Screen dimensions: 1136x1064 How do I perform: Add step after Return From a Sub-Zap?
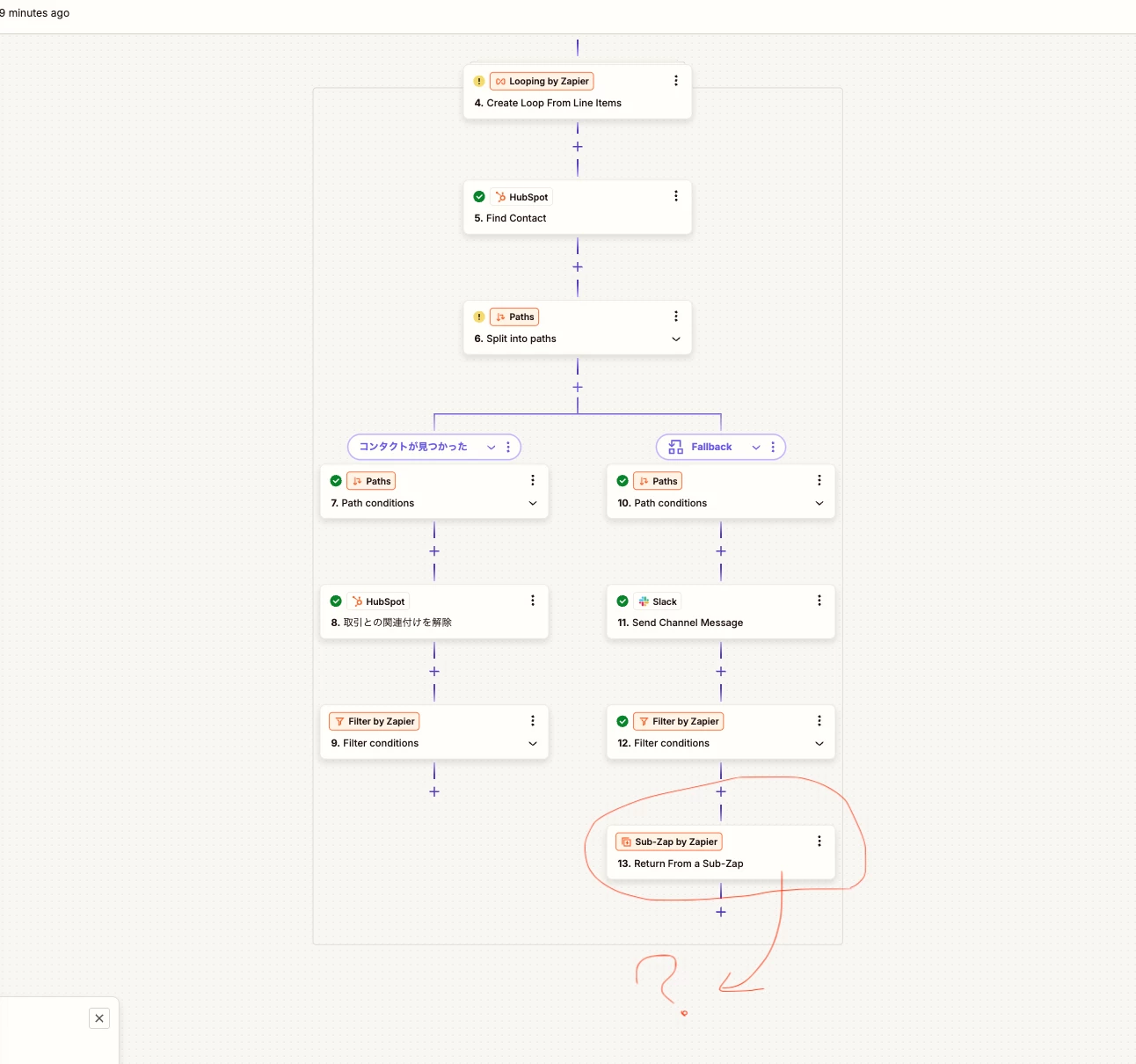pyautogui.click(x=721, y=912)
